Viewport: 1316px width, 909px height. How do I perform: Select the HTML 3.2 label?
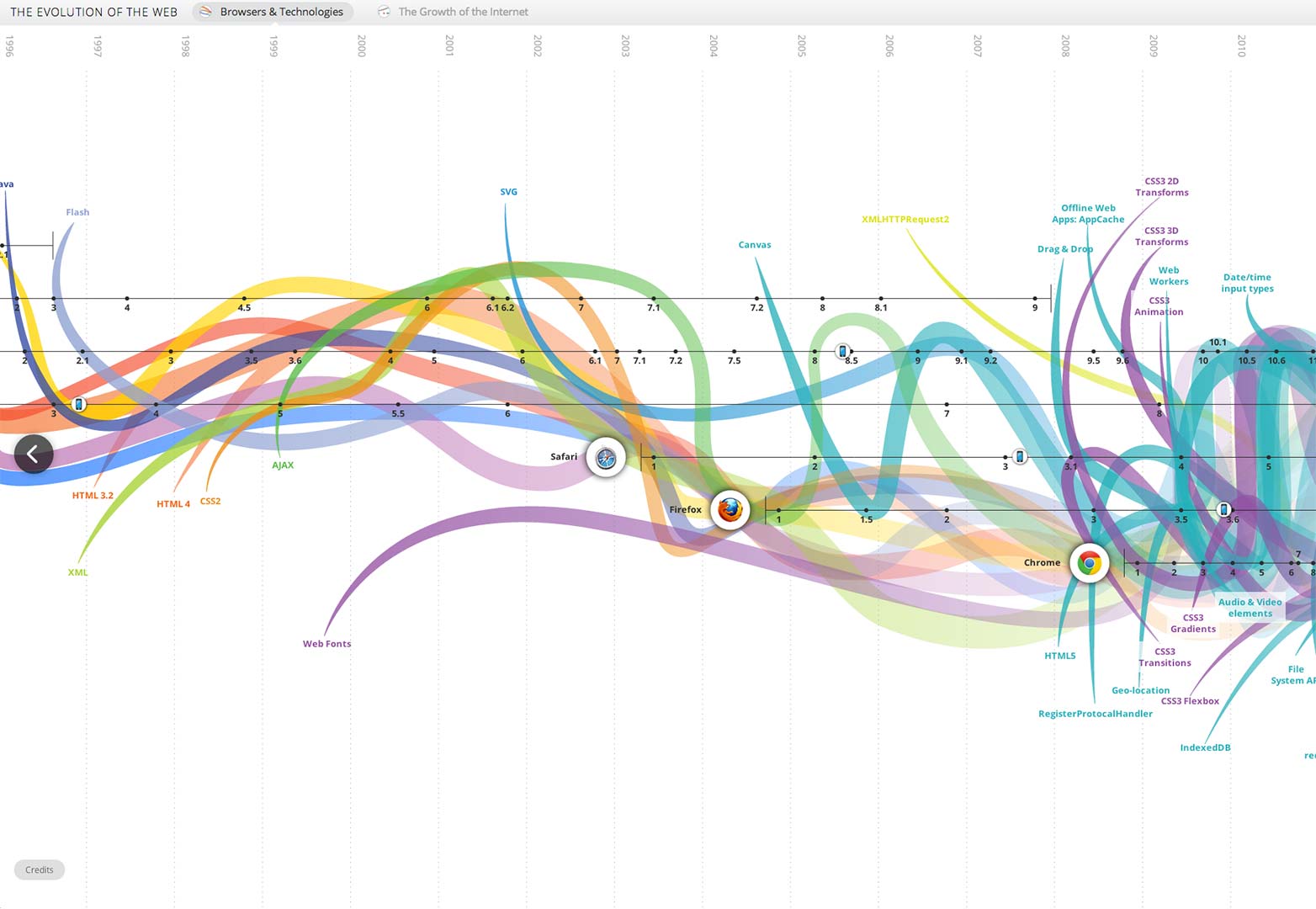[x=93, y=496]
